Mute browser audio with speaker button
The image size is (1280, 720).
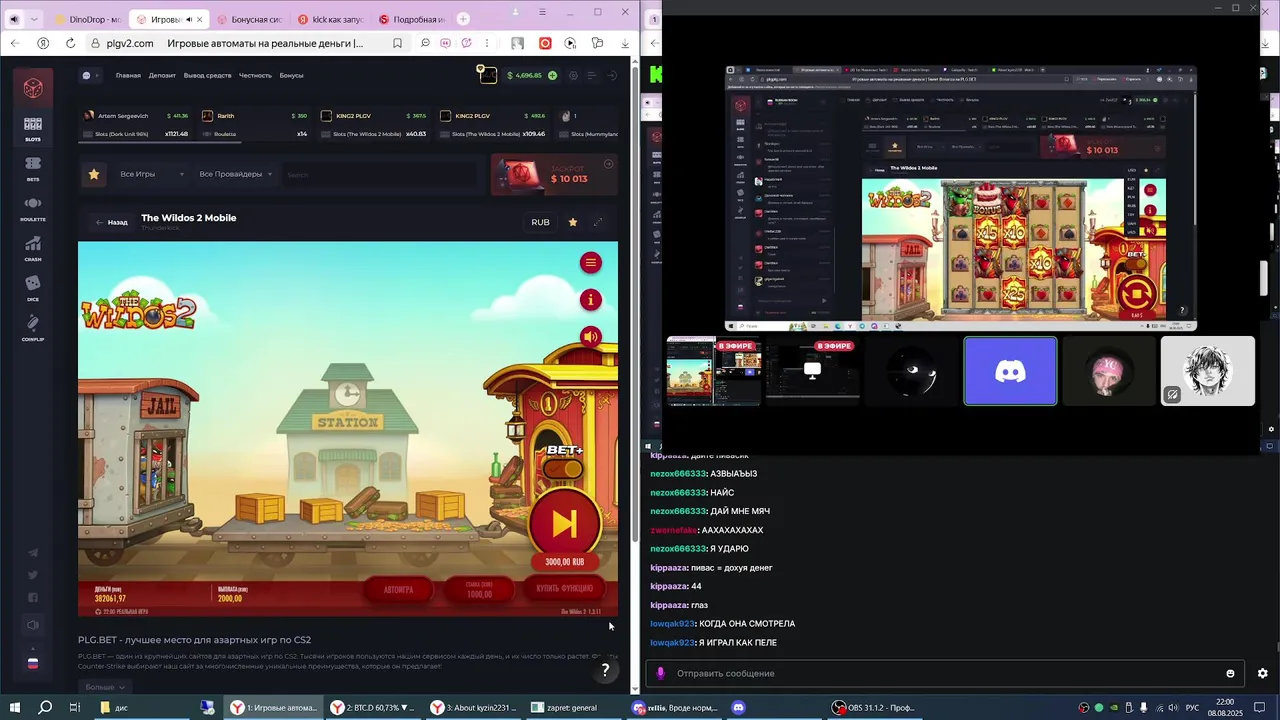(14, 19)
